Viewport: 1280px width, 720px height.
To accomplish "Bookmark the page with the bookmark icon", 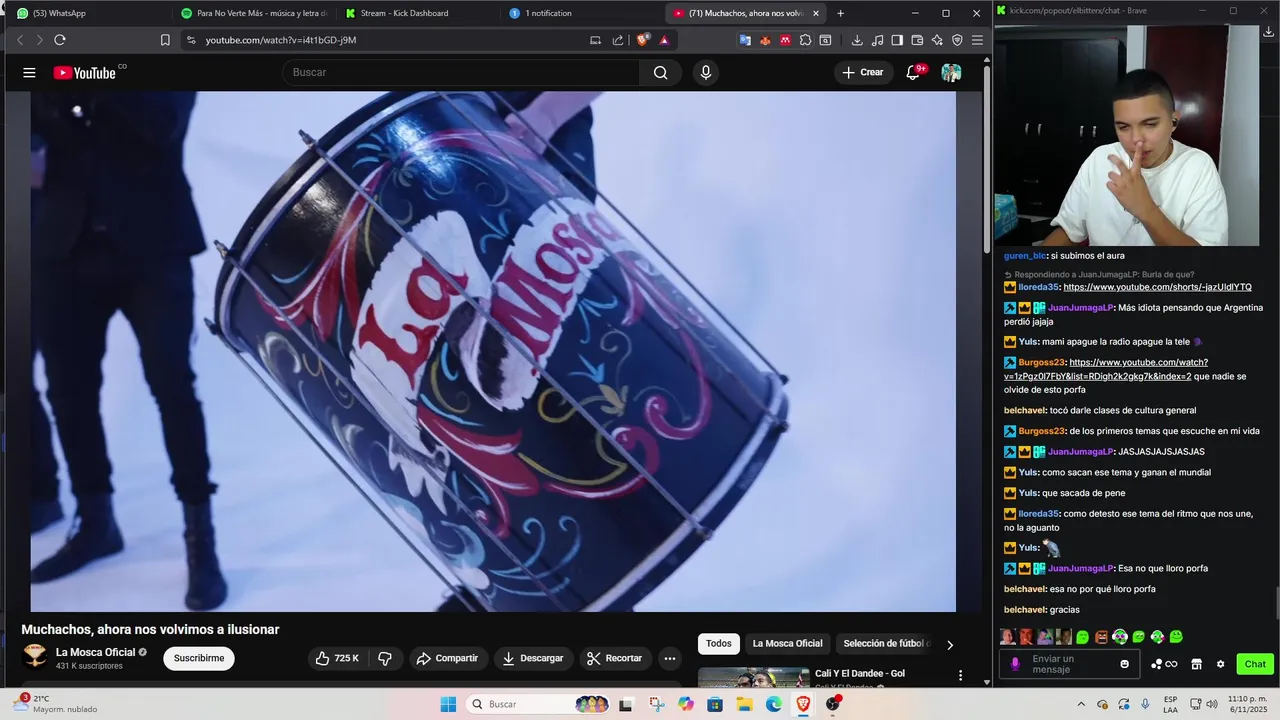I will click(x=165, y=40).
